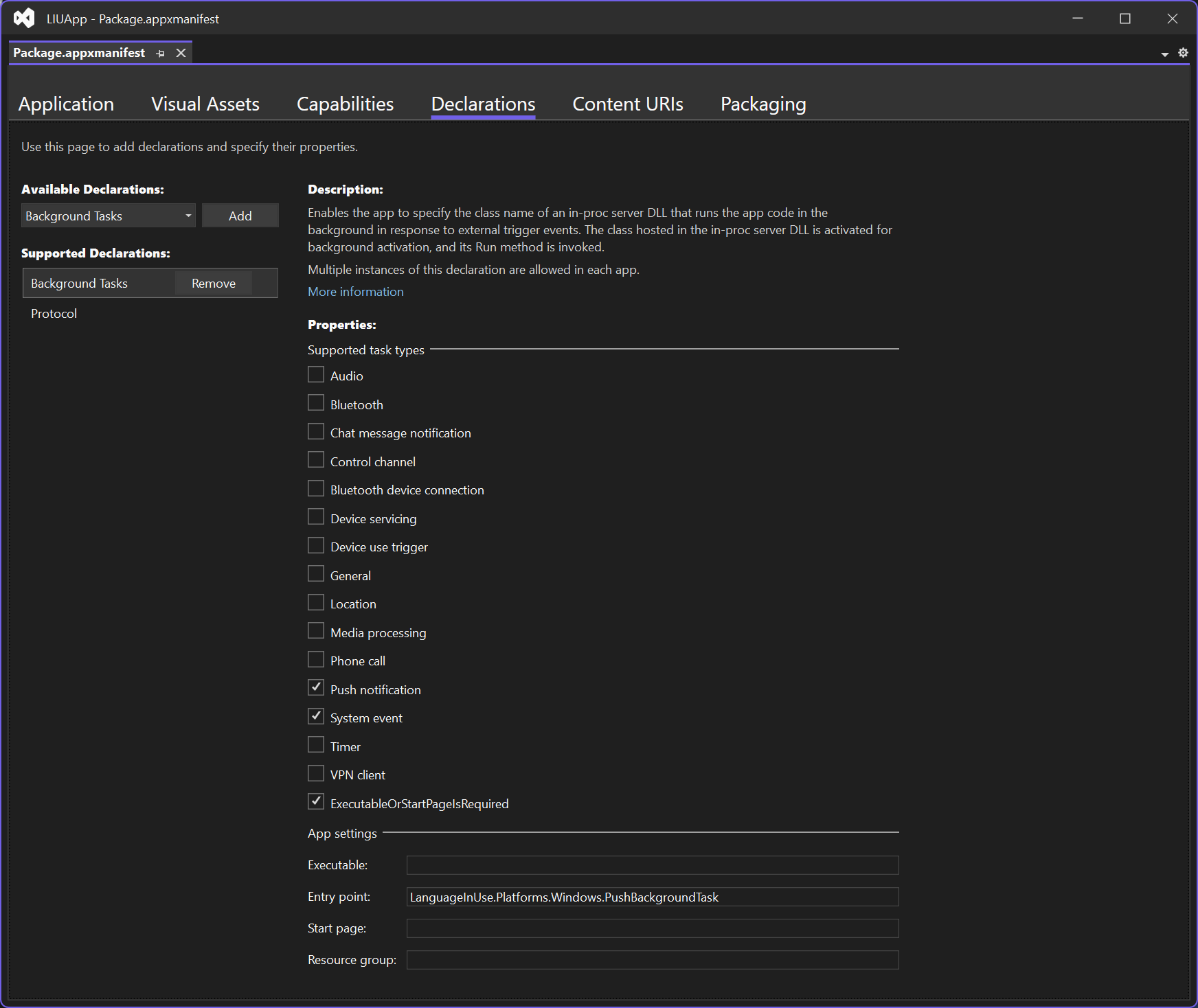Image resolution: width=1198 pixels, height=1008 pixels.
Task: Uncheck Push notification
Action: pyautogui.click(x=316, y=688)
